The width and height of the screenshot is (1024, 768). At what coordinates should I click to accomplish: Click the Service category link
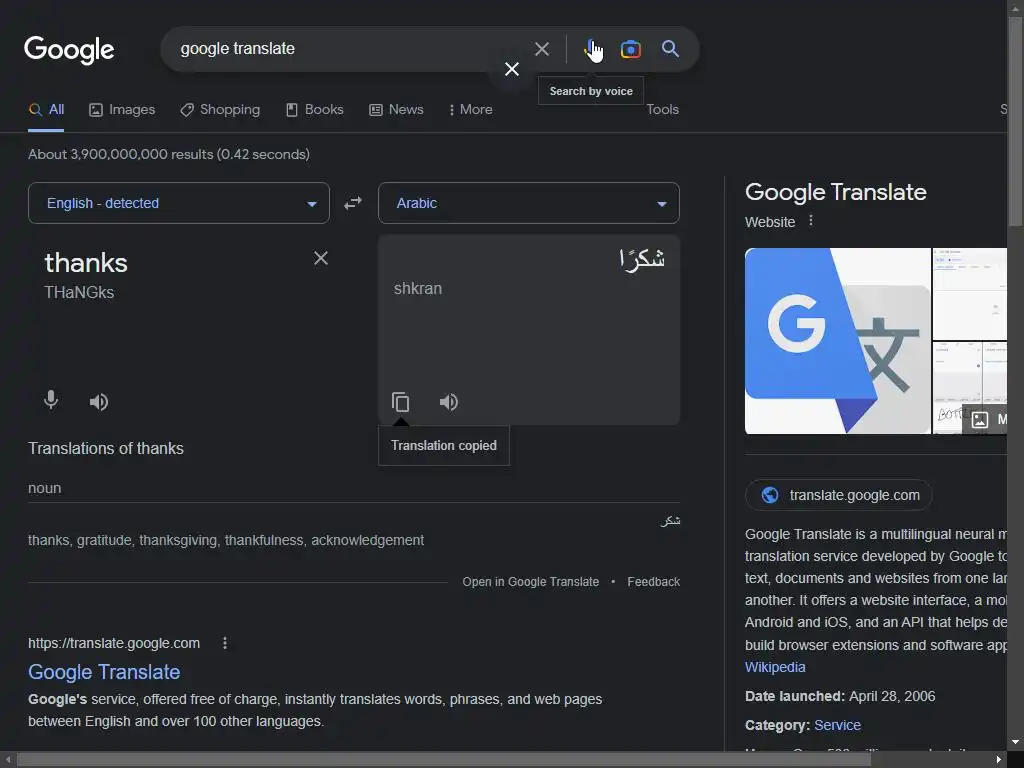pos(837,725)
